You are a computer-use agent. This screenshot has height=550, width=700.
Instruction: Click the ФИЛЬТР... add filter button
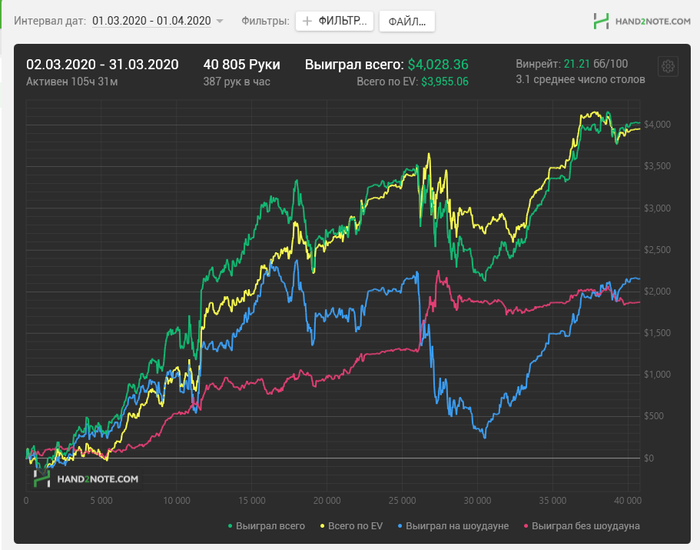click(334, 21)
